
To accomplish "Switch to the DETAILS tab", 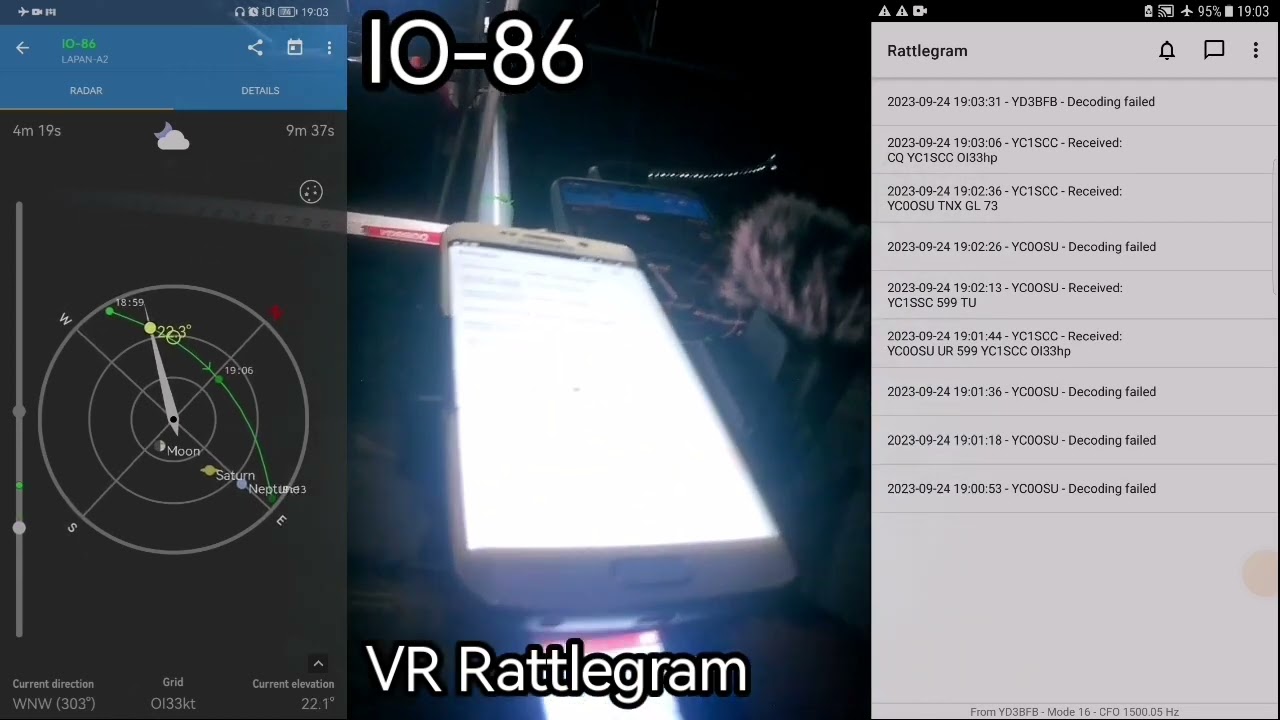I will (260, 91).
